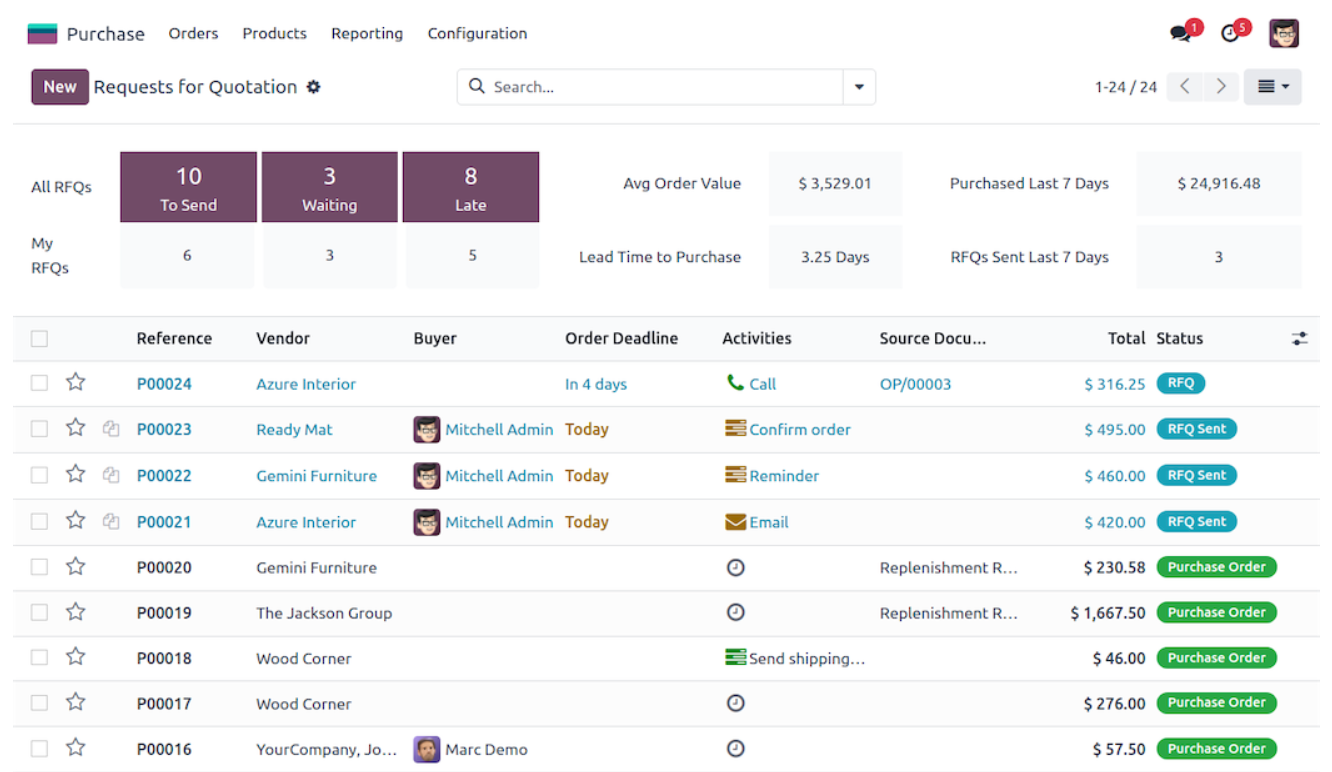Click the clock activity icon for P00020
This screenshot has width=1332, height=772.
[x=735, y=567]
